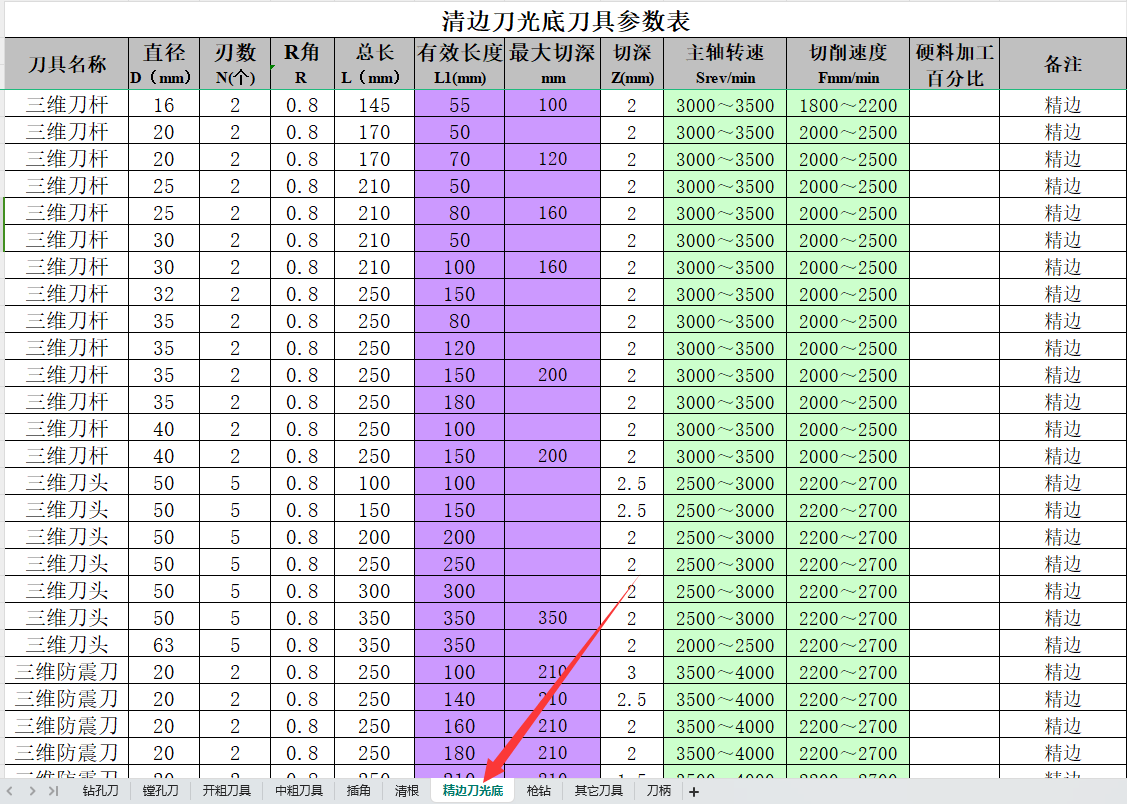Open the 刀柄 sheet tab
This screenshot has width=1127, height=804.
(658, 791)
